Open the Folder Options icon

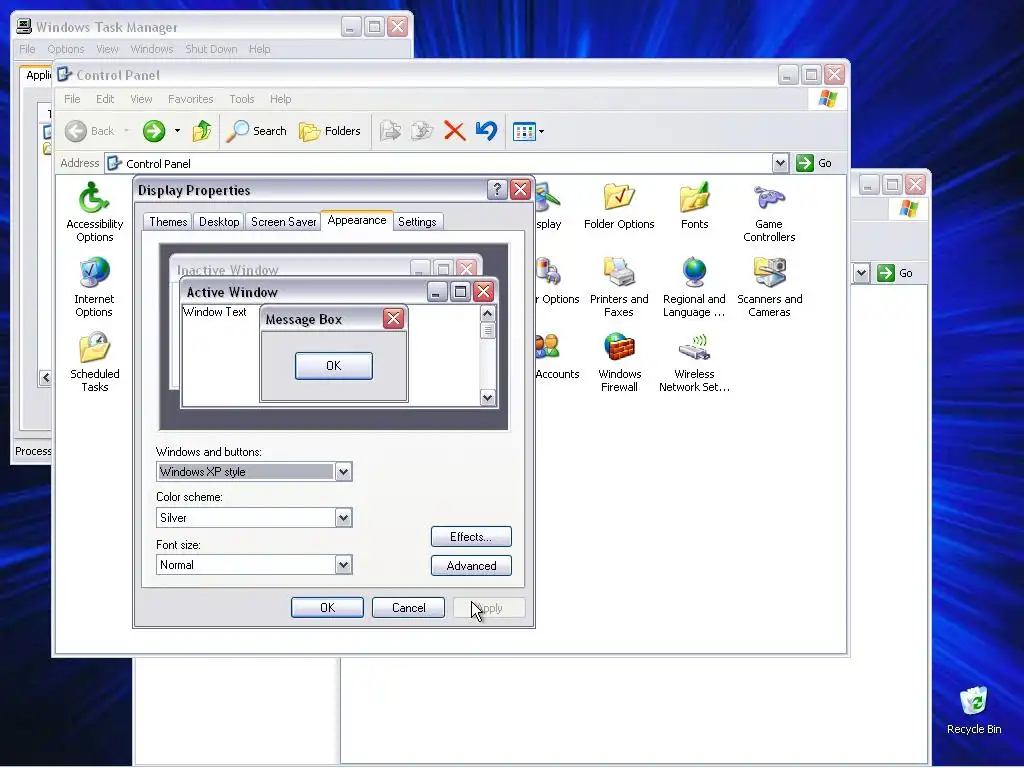coord(619,206)
